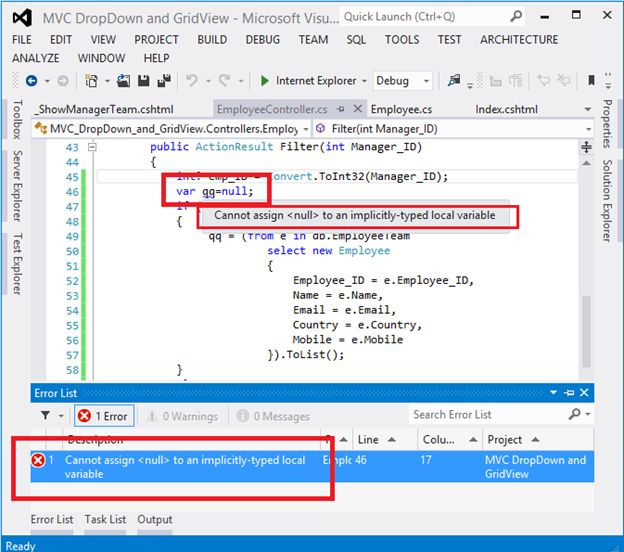Click the Save floppy disk icon

pos(143,81)
